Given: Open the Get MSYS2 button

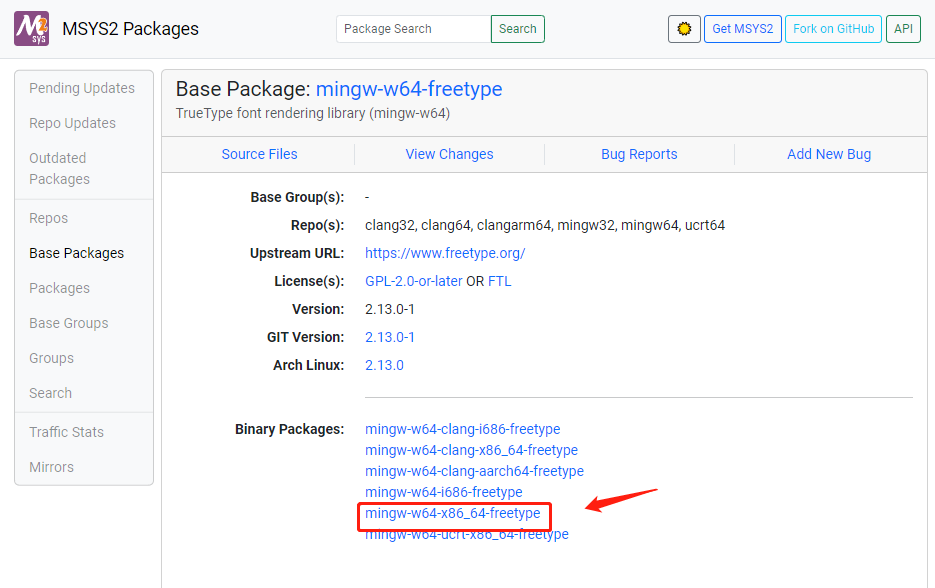Looking at the screenshot, I should [742, 29].
